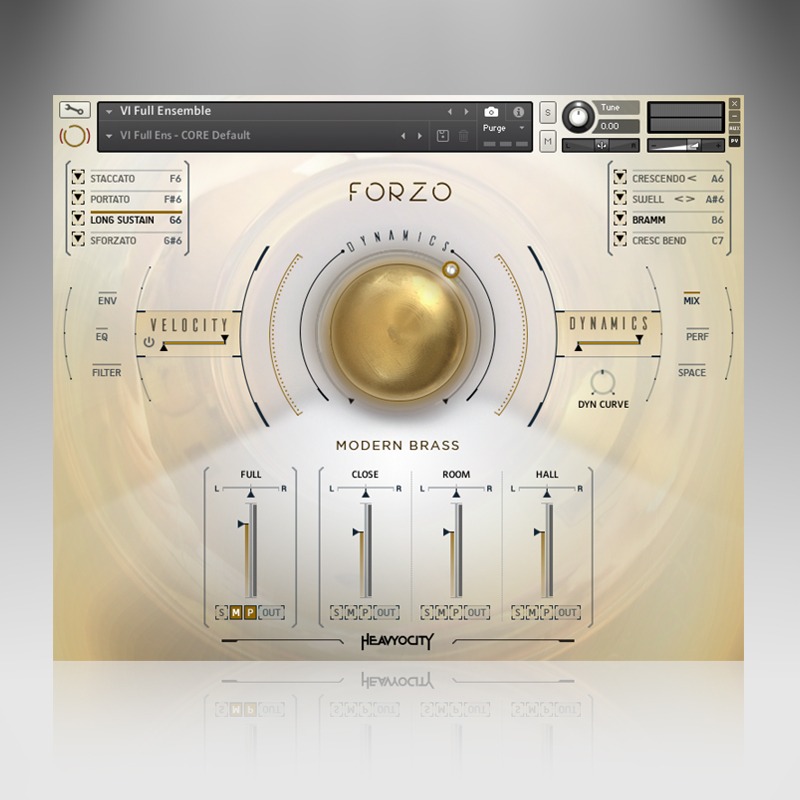Click the Velocity power icon
The height and width of the screenshot is (800, 800).
click(x=149, y=342)
